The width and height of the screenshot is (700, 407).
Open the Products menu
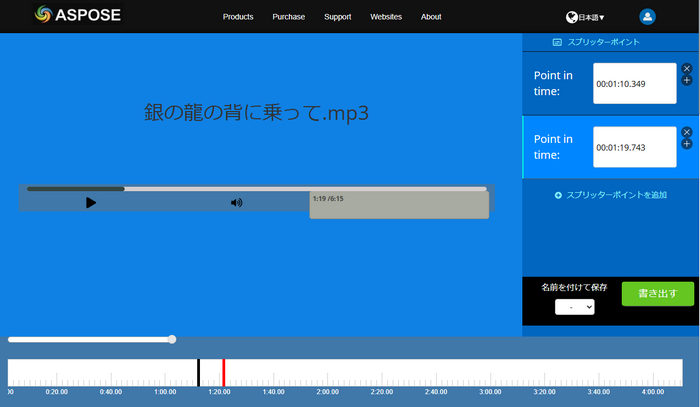pos(238,17)
